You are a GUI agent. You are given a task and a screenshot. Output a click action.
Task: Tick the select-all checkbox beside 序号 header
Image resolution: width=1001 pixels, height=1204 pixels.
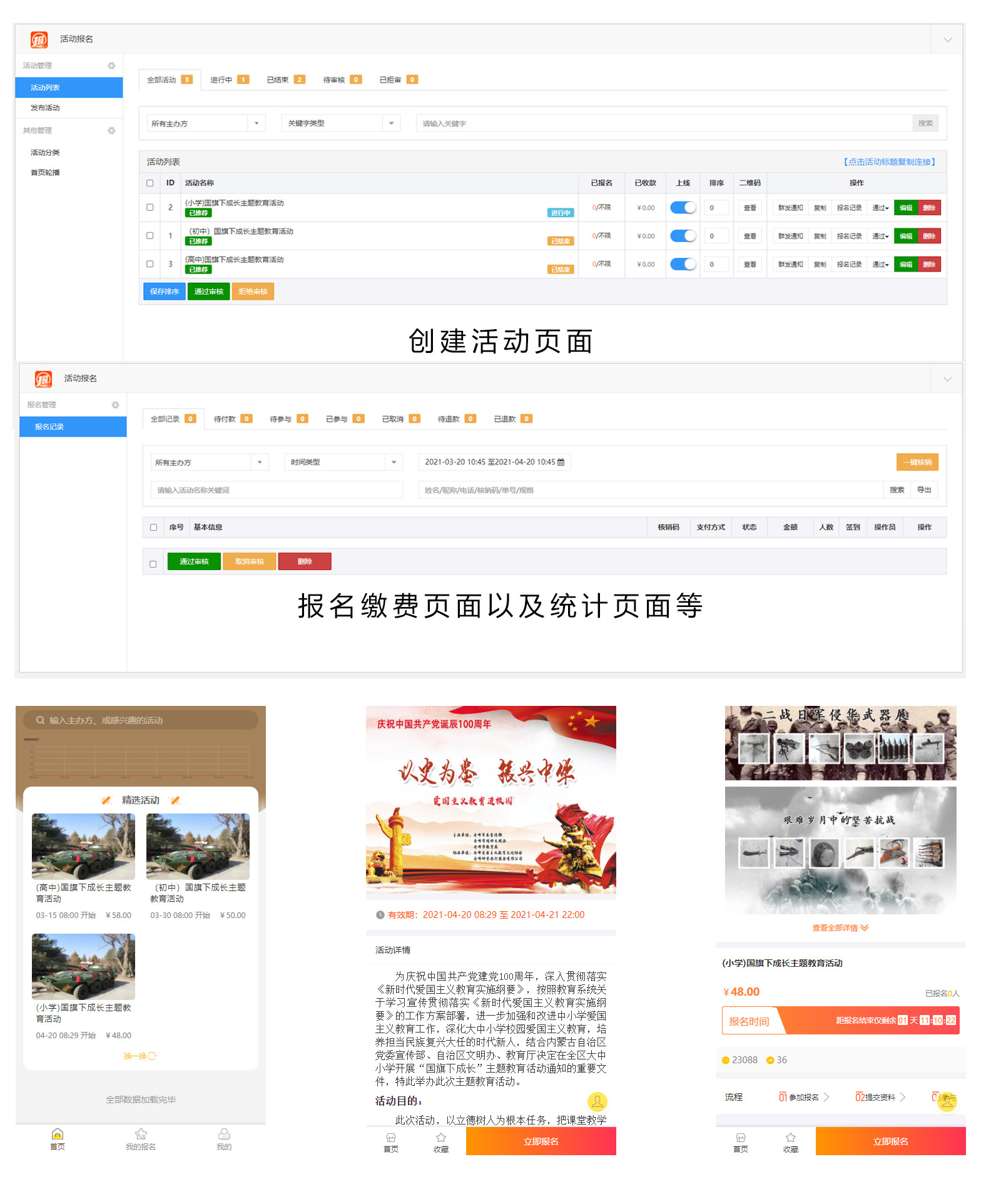(153, 528)
